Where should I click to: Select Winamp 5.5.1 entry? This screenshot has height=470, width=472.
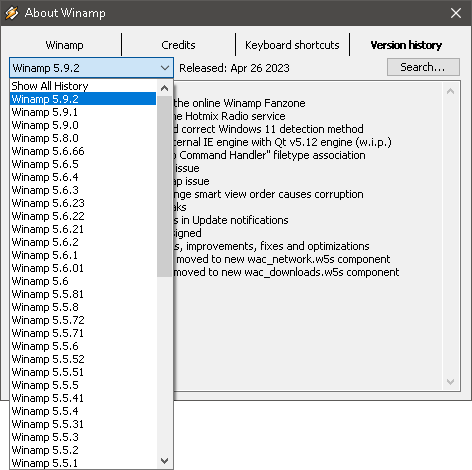83,463
